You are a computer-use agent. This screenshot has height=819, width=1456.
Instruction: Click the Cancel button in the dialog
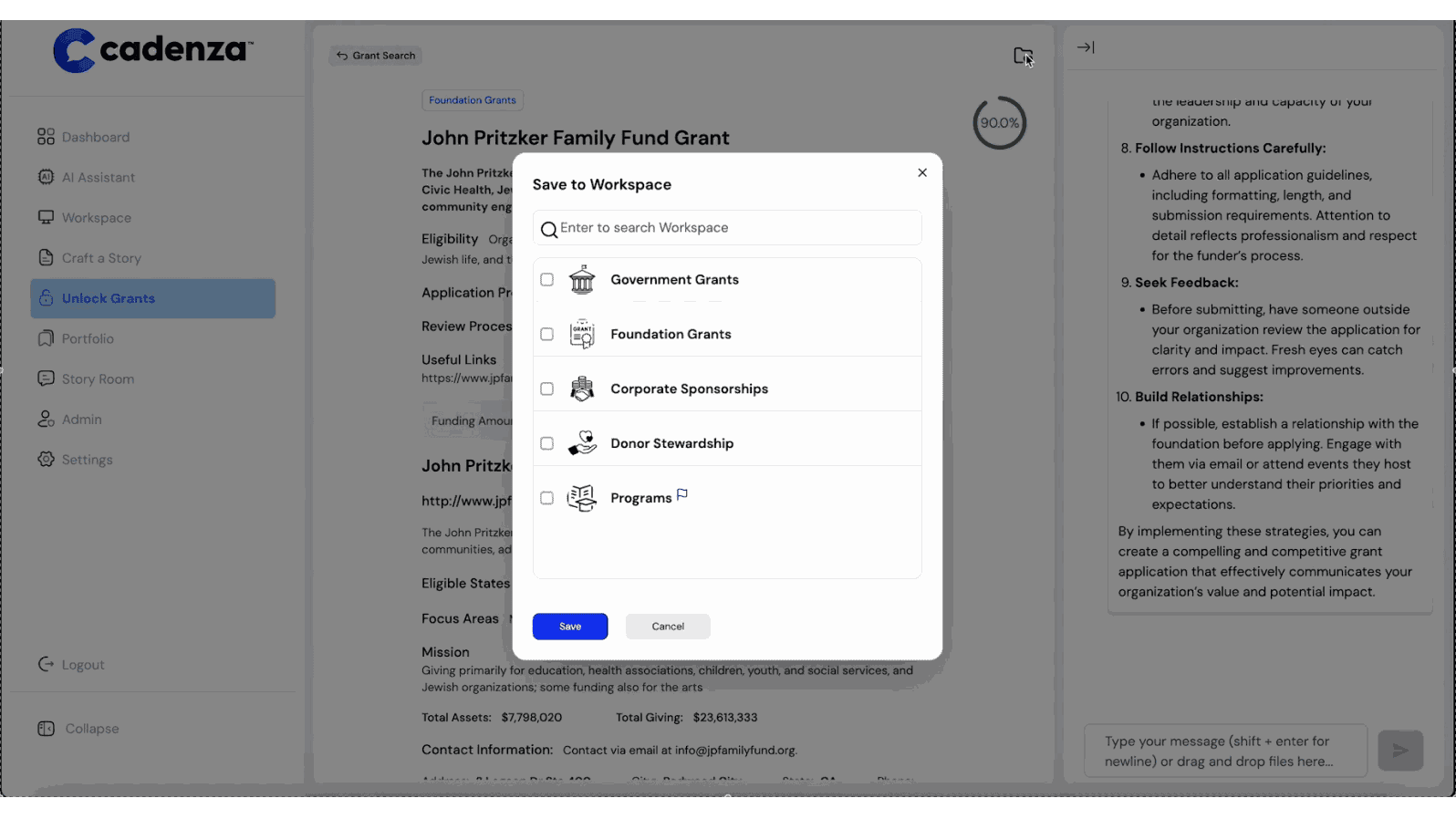coord(668,627)
